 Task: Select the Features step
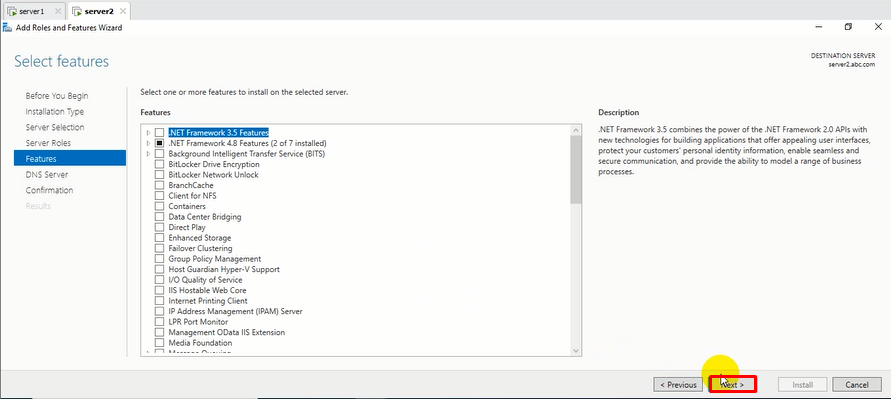tap(70, 159)
